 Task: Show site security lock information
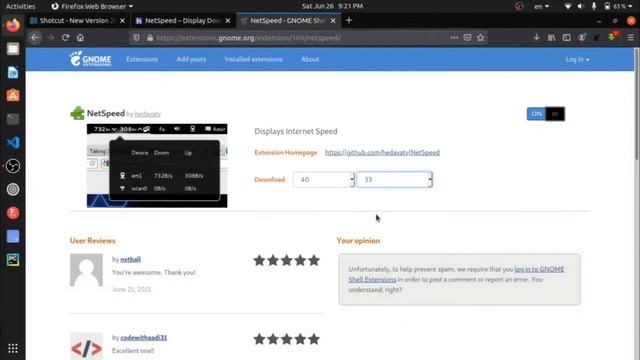point(150,38)
